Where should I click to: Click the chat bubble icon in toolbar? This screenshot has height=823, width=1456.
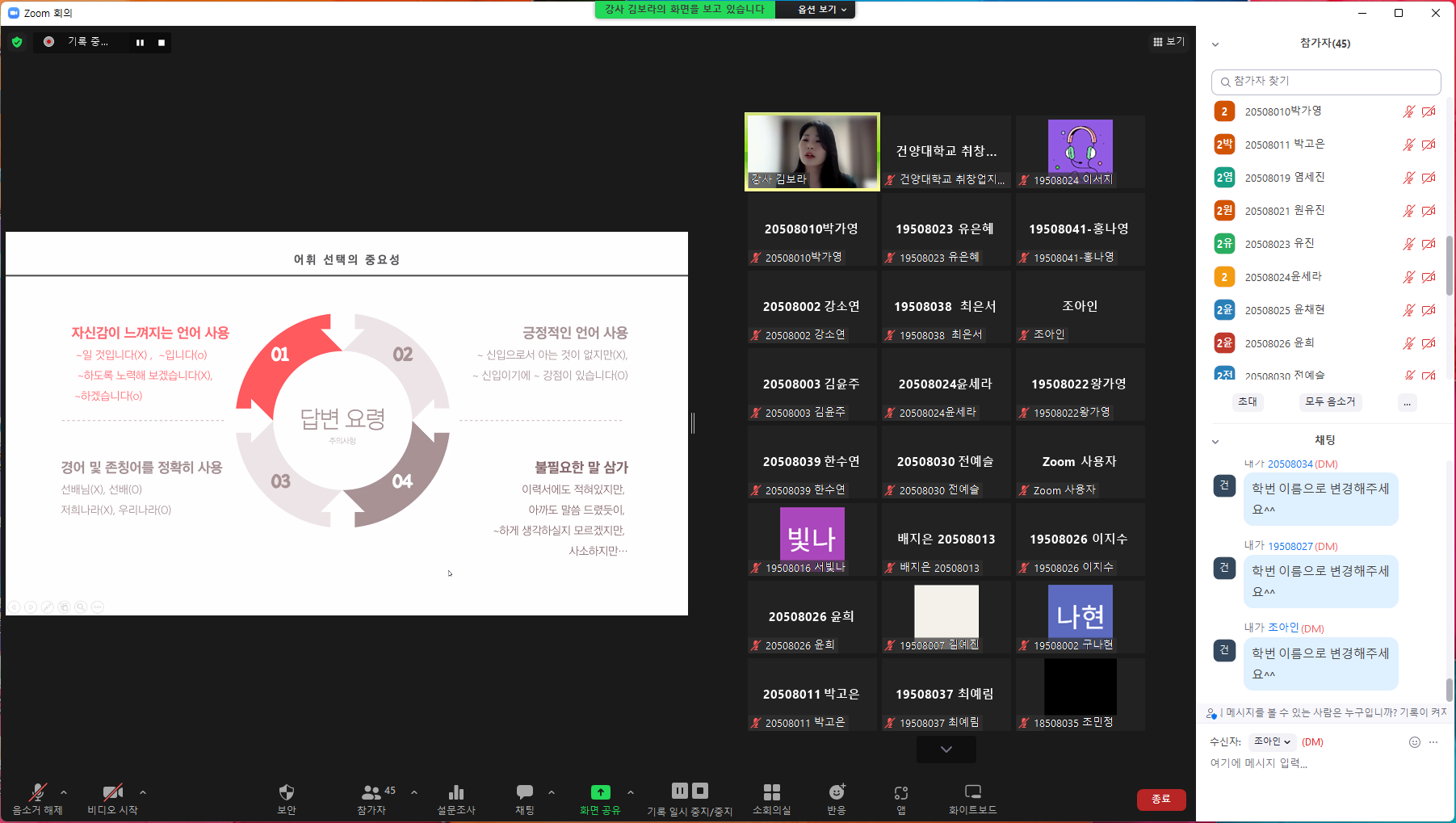click(525, 792)
